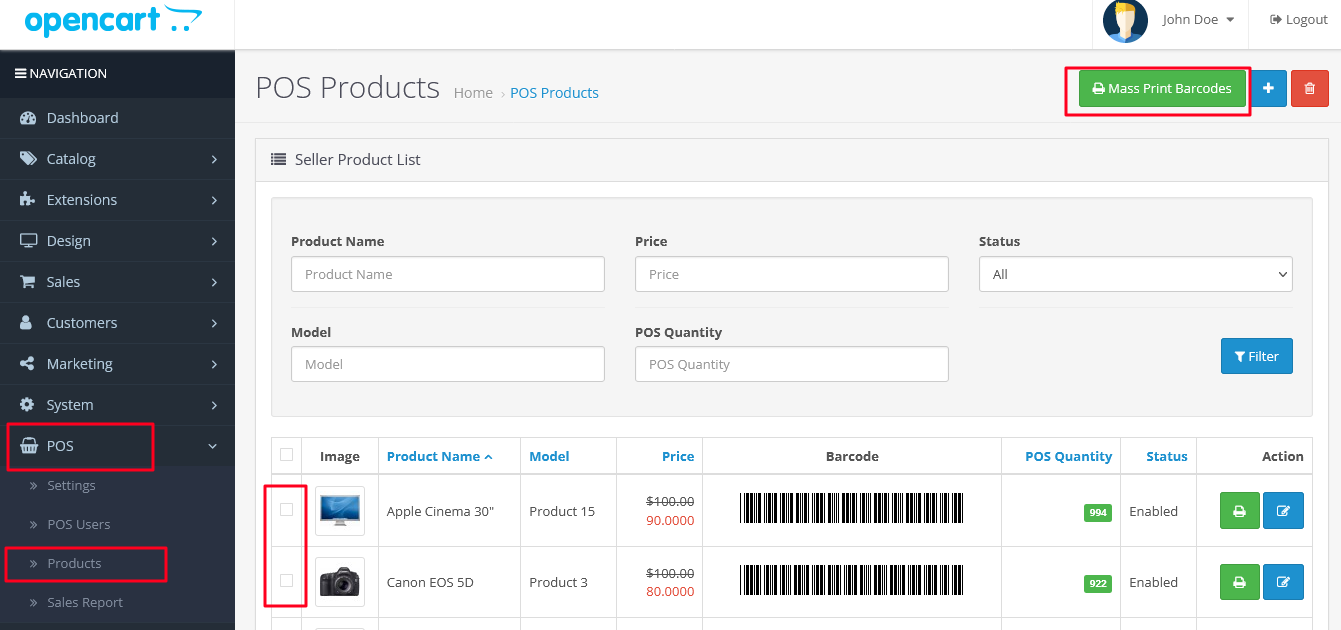Check the Apple Cinema 30" row checkbox

[287, 510]
